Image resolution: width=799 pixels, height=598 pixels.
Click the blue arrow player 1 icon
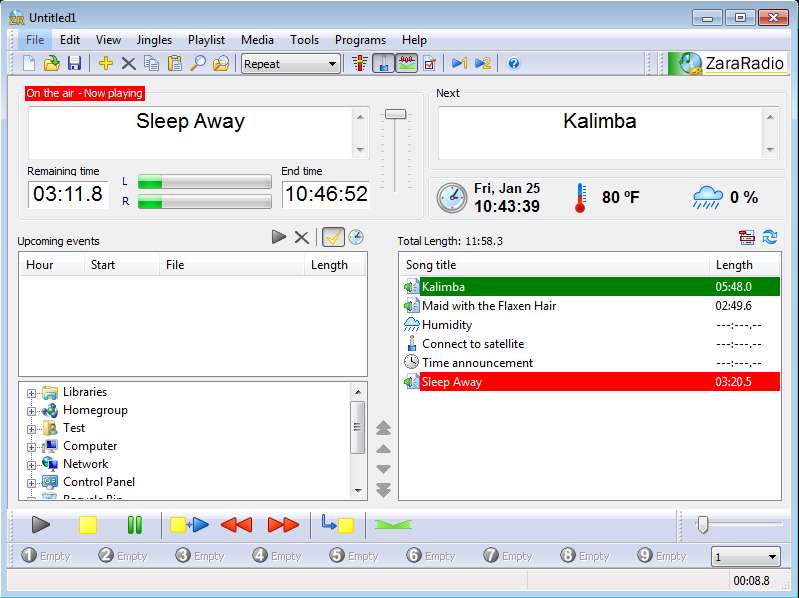[459, 64]
